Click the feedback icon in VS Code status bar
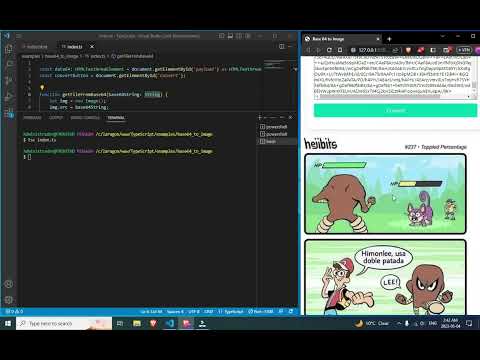 (x=281, y=311)
